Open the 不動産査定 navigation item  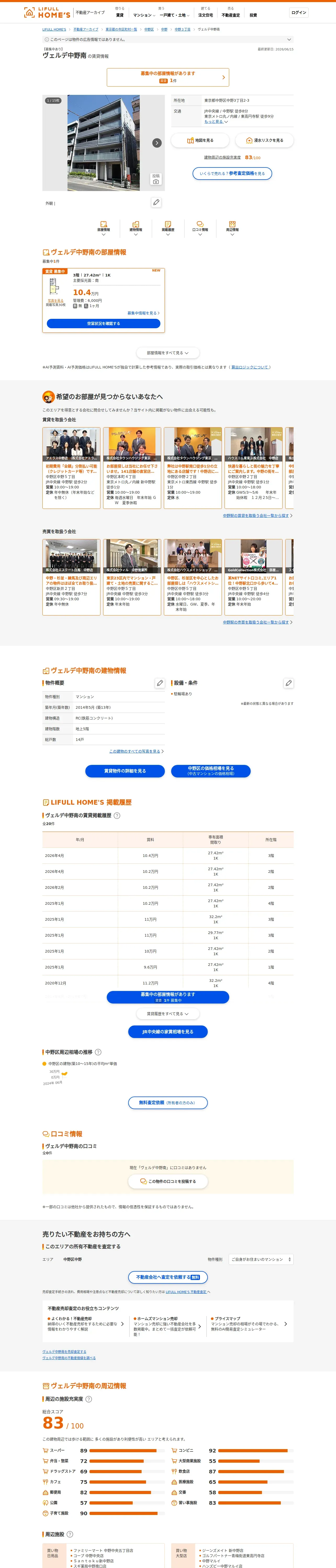click(231, 15)
